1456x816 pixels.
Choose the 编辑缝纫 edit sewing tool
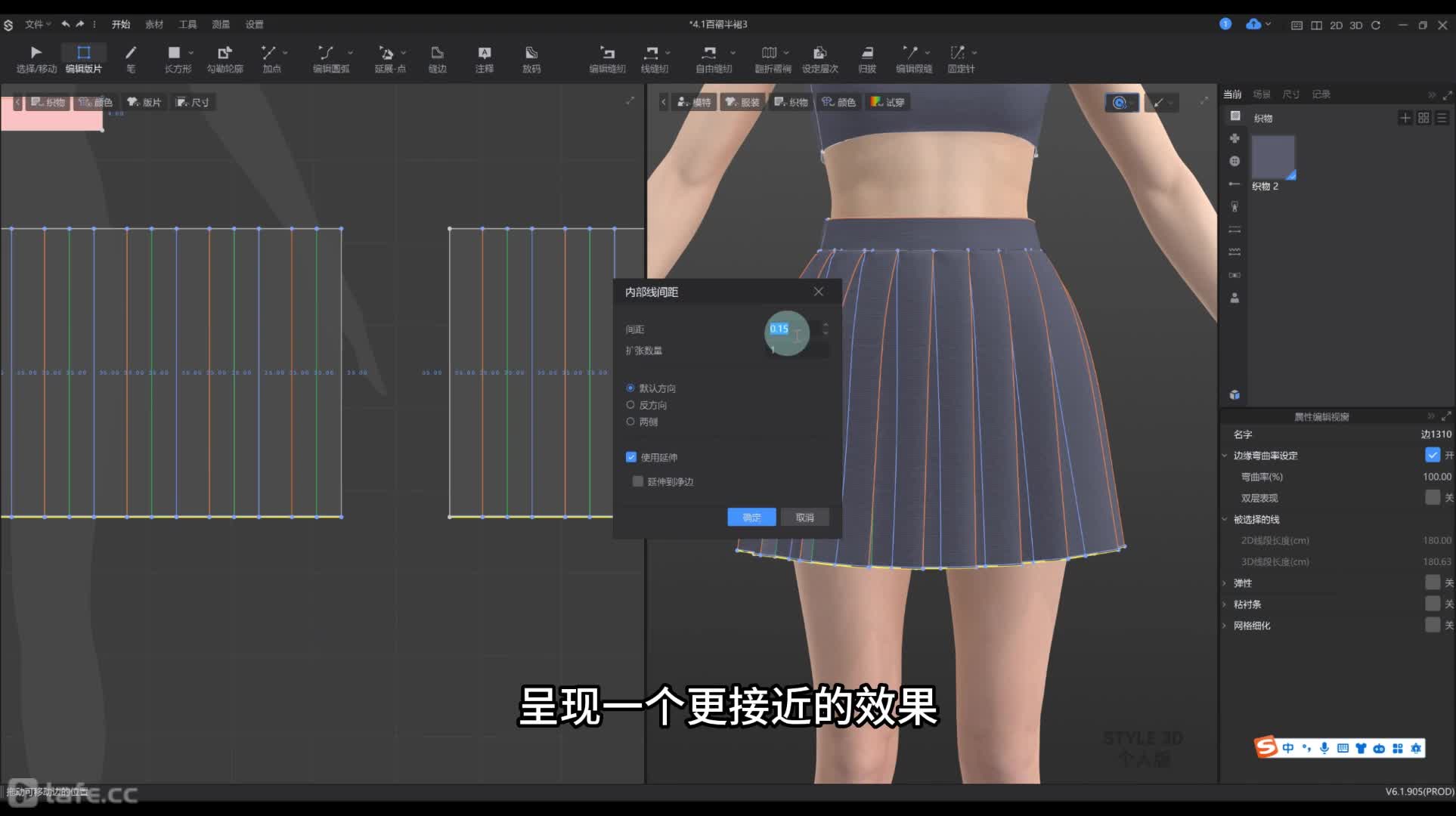pos(607,59)
